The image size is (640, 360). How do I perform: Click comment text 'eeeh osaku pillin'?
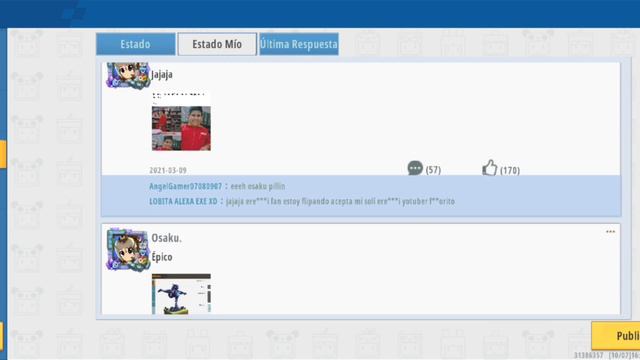pyautogui.click(x=258, y=187)
